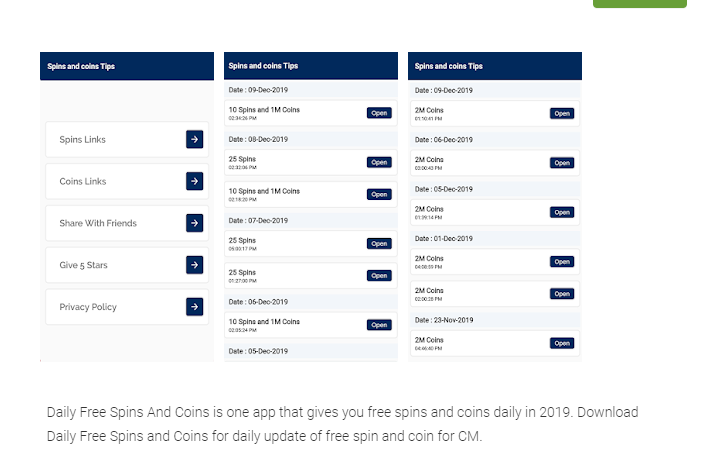The width and height of the screenshot is (717, 462).
Task: Open the 01:27:00 PM 25 Spins reward
Action: click(379, 275)
